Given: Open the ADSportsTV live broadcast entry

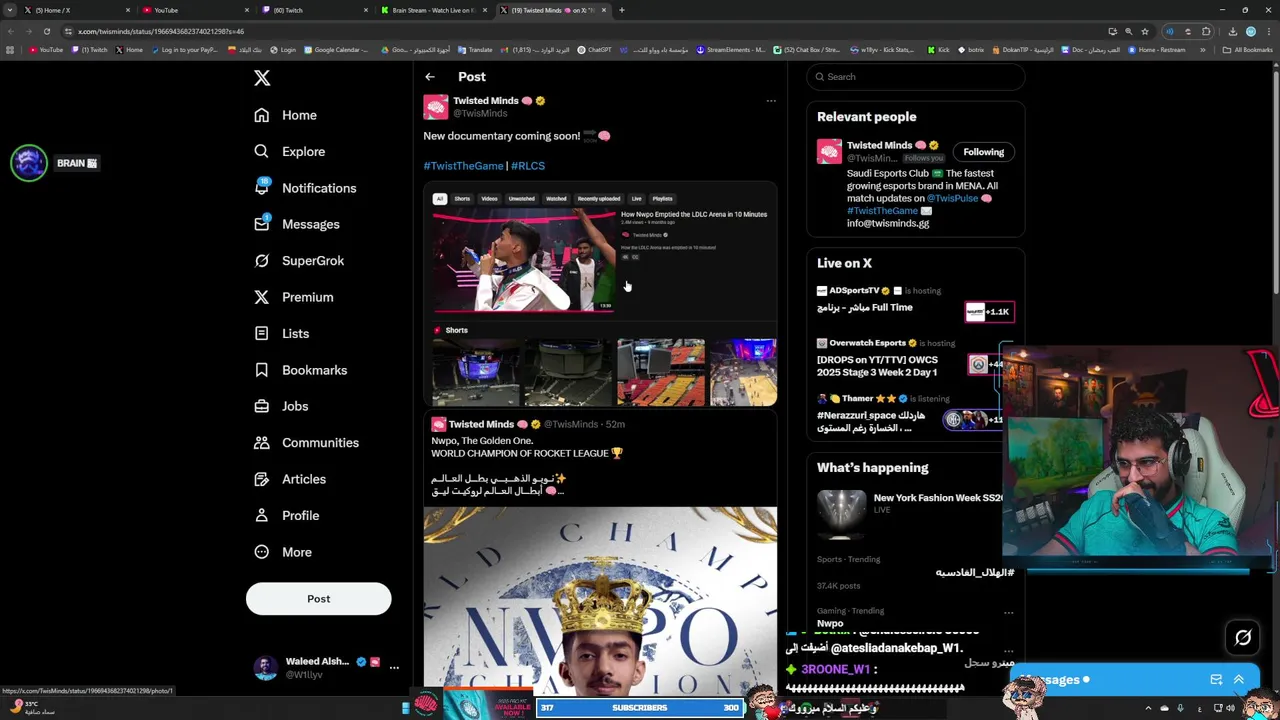Looking at the screenshot, I should click(915, 300).
